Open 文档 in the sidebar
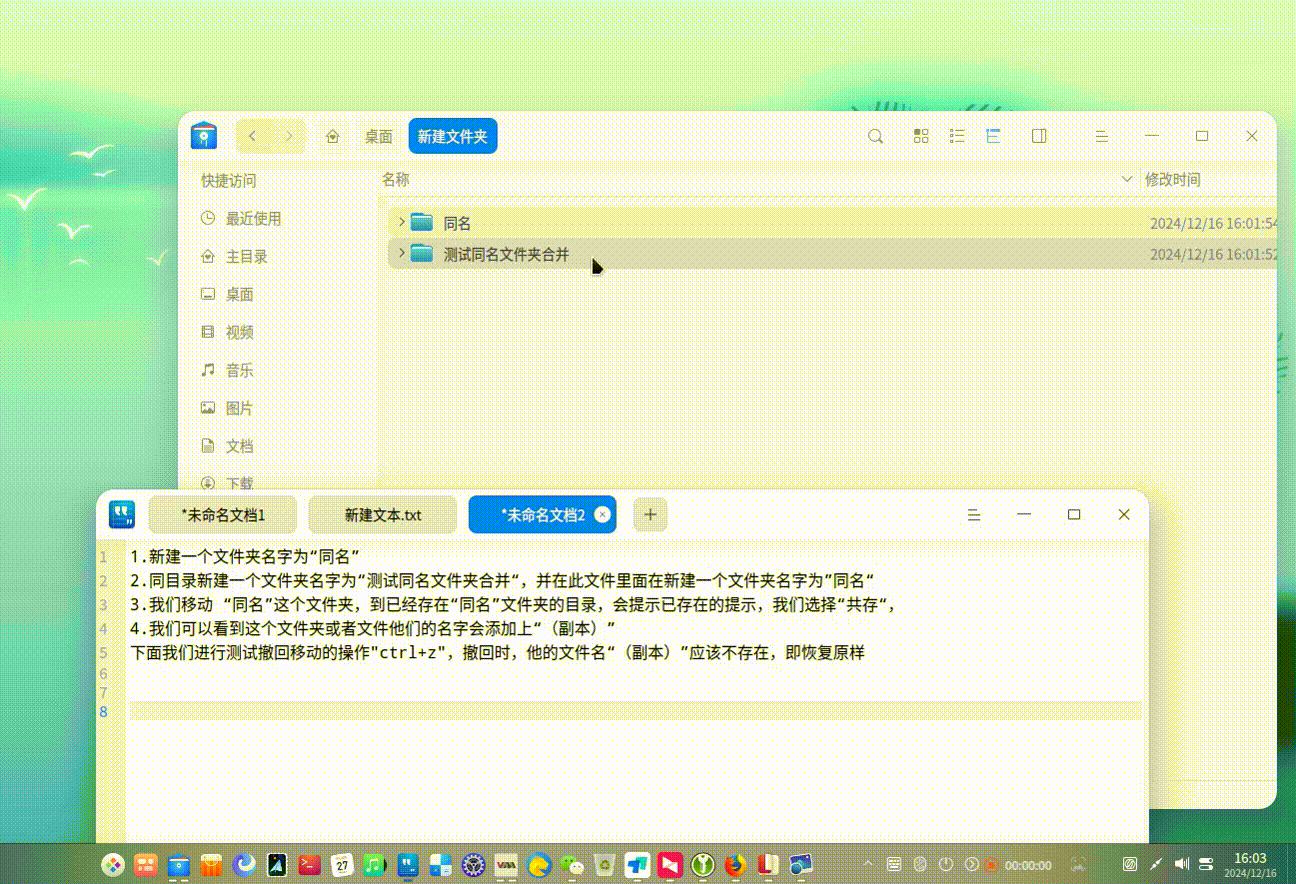This screenshot has height=884, width=1296. (x=227, y=446)
